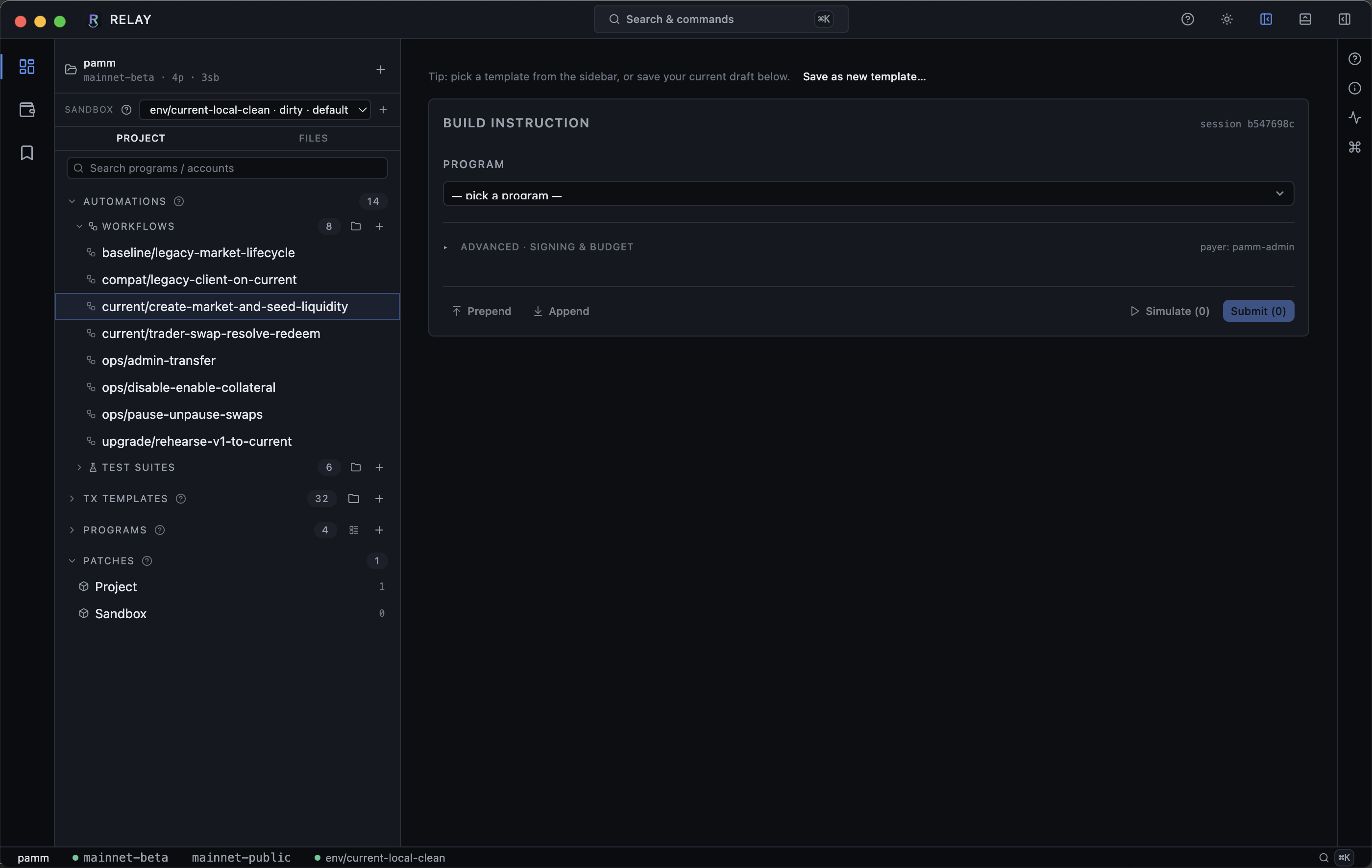This screenshot has width=1372, height=868.
Task: Click the Prepend button
Action: pyautogui.click(x=482, y=311)
